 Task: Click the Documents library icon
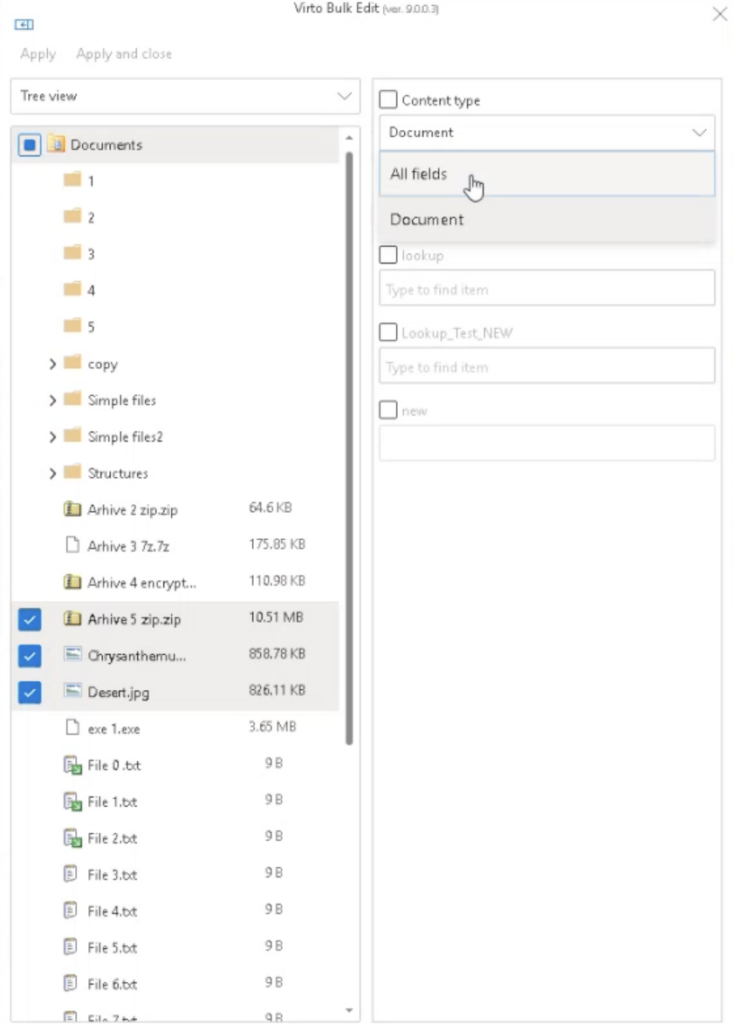(56, 144)
